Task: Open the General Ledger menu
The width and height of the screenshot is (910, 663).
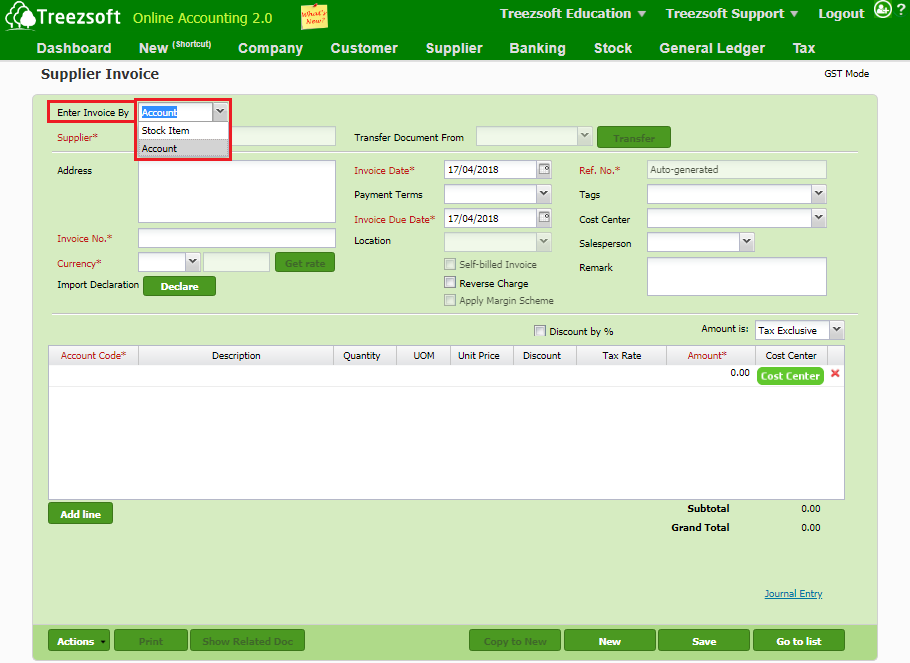Action: [x=712, y=48]
